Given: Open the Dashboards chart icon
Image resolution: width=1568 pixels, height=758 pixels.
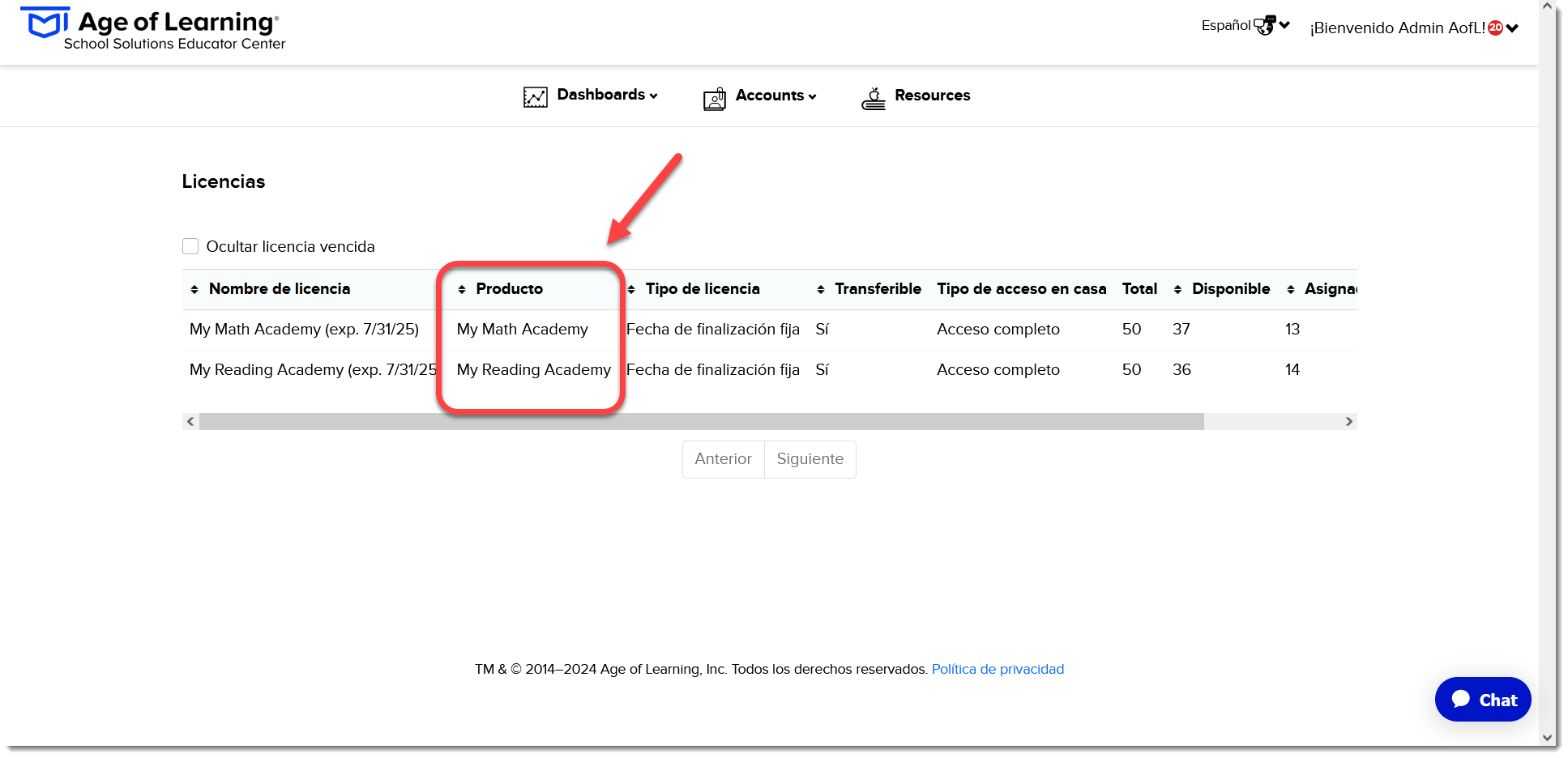Looking at the screenshot, I should point(535,97).
